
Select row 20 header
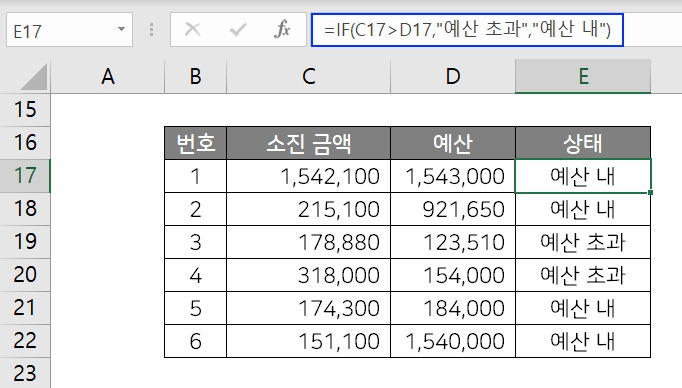point(25,274)
